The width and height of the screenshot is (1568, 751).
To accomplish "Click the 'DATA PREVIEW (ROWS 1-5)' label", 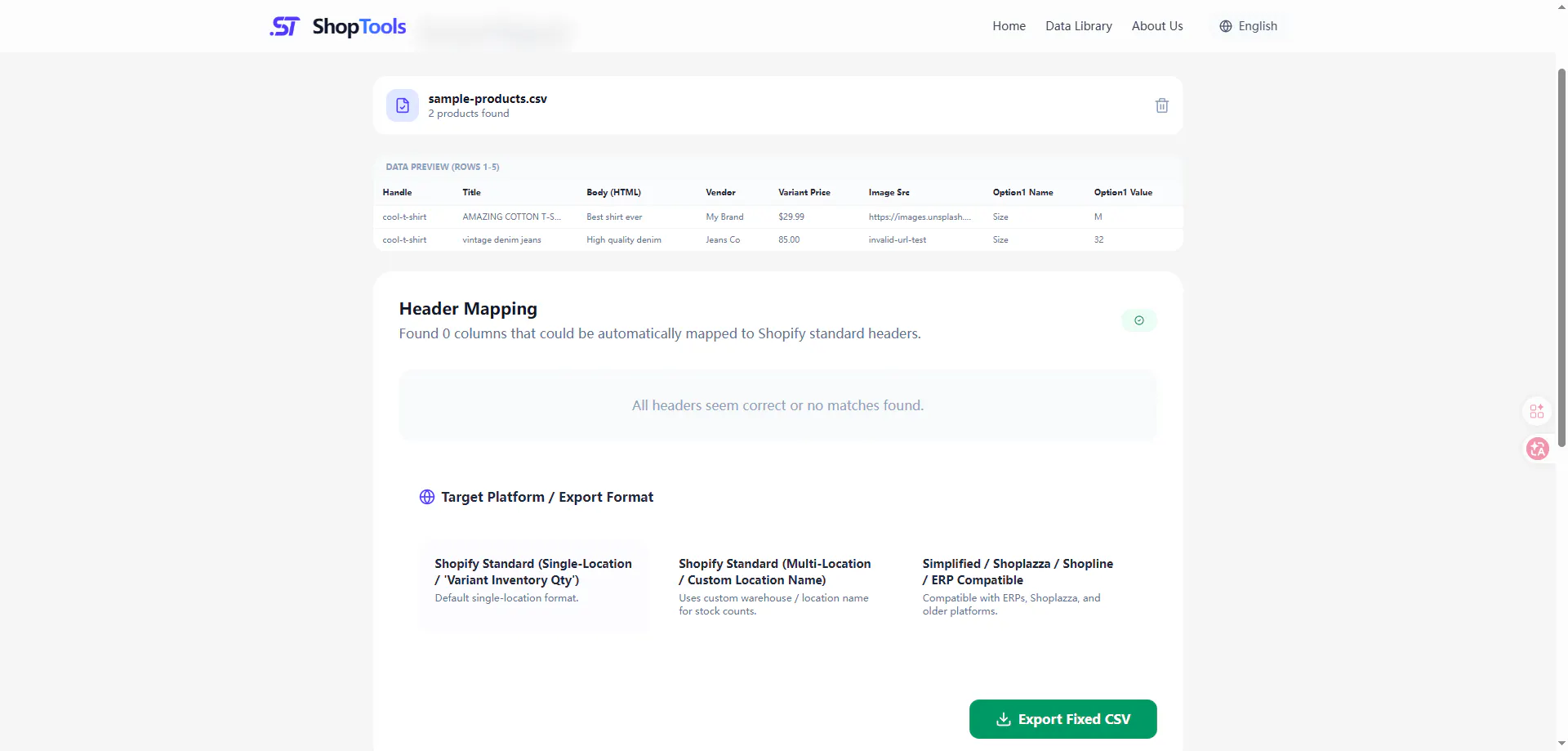I will pos(443,167).
